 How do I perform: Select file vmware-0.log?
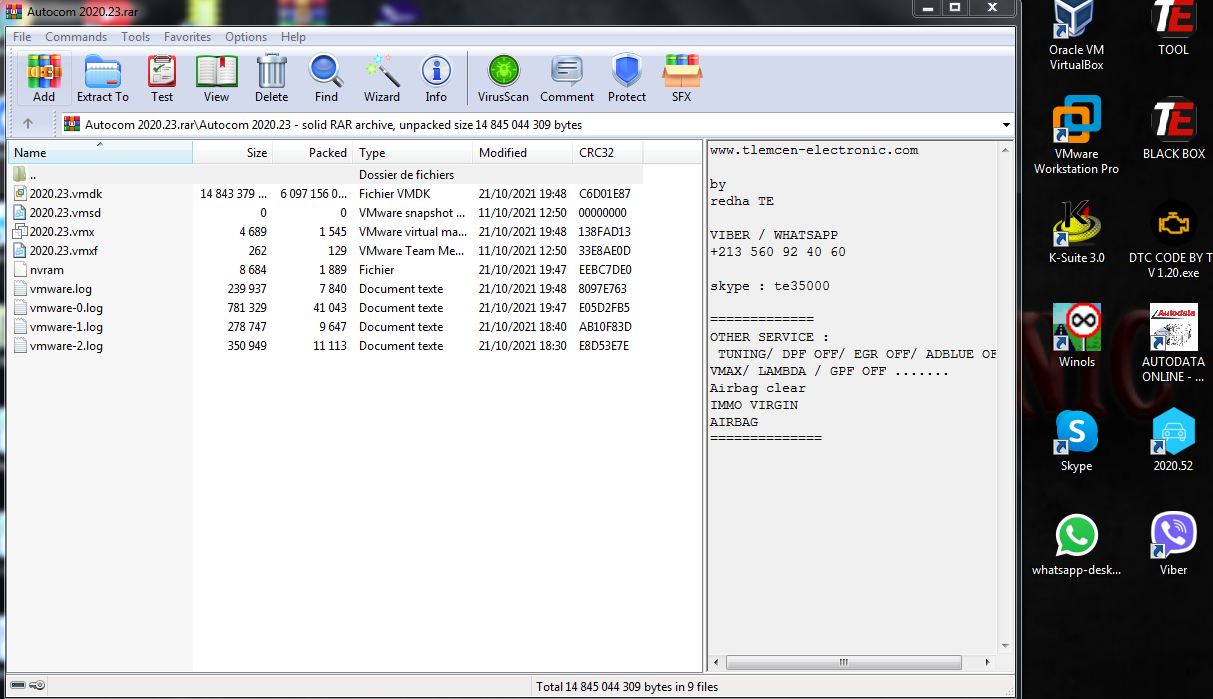click(x=325, y=308)
